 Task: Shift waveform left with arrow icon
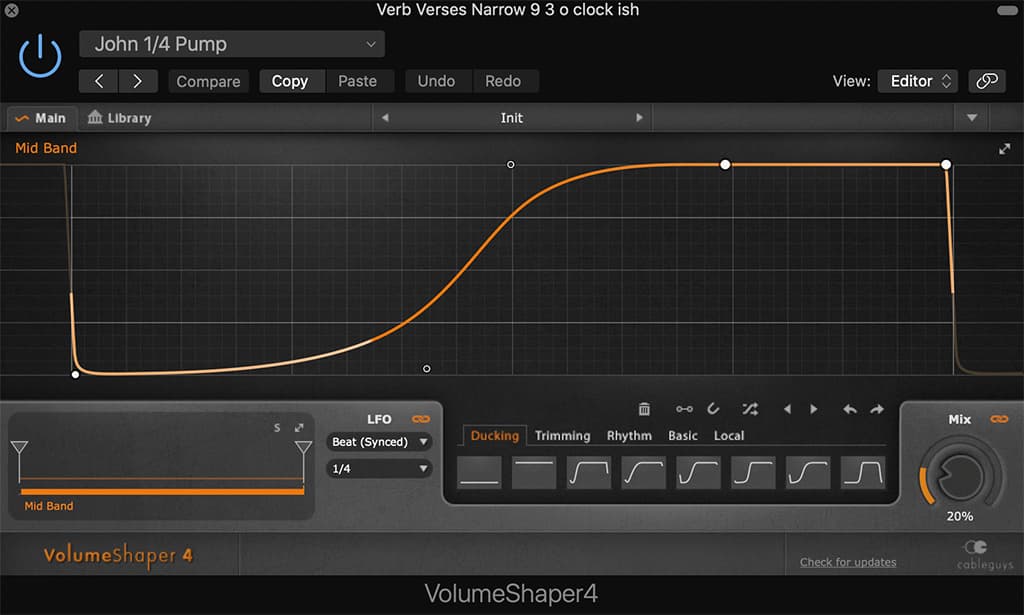(787, 409)
